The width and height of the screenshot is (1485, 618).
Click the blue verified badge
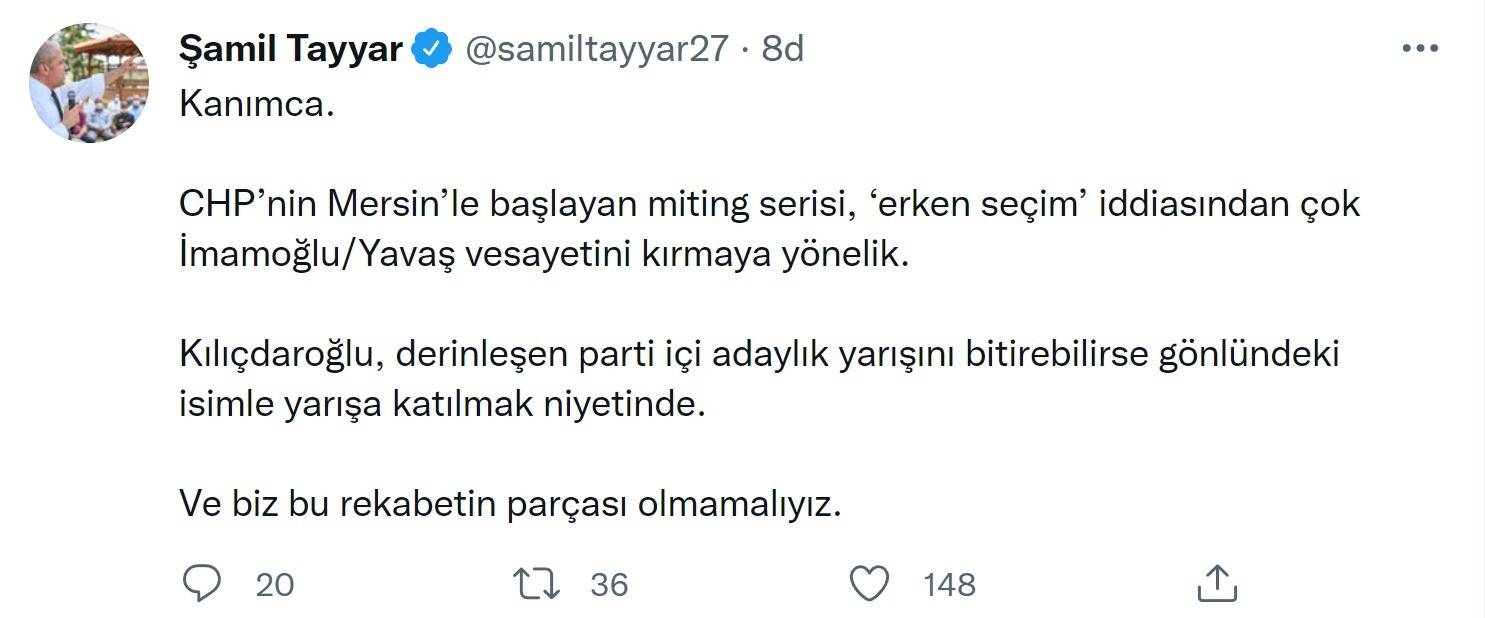point(433,49)
